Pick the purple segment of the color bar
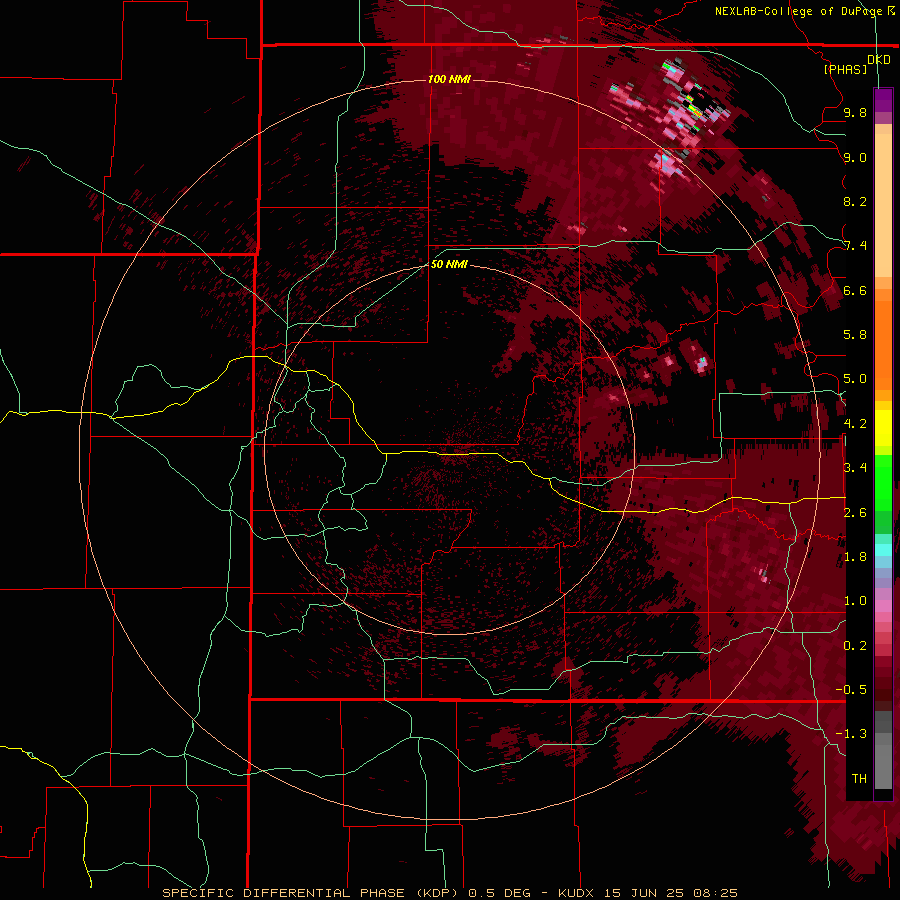The height and width of the screenshot is (900, 900). (x=883, y=101)
